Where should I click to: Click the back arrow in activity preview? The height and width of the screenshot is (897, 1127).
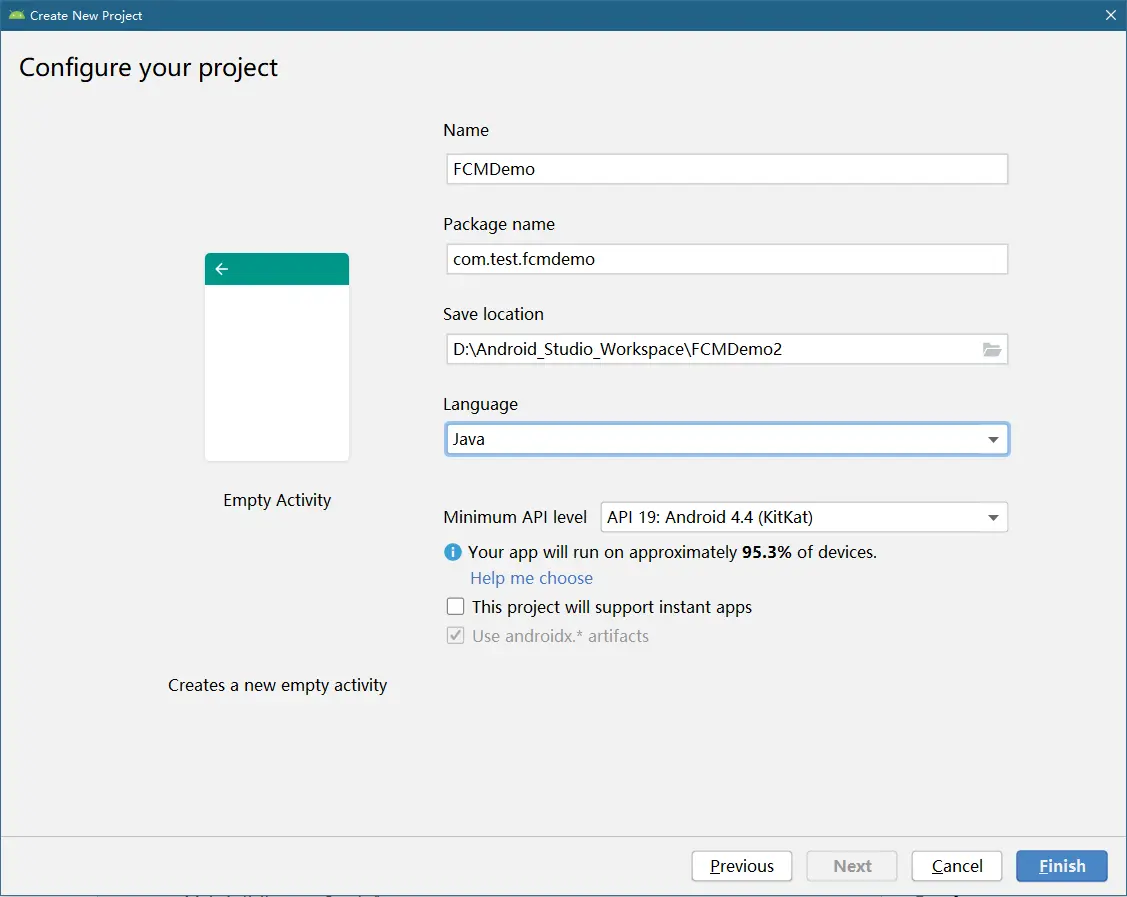(222, 269)
